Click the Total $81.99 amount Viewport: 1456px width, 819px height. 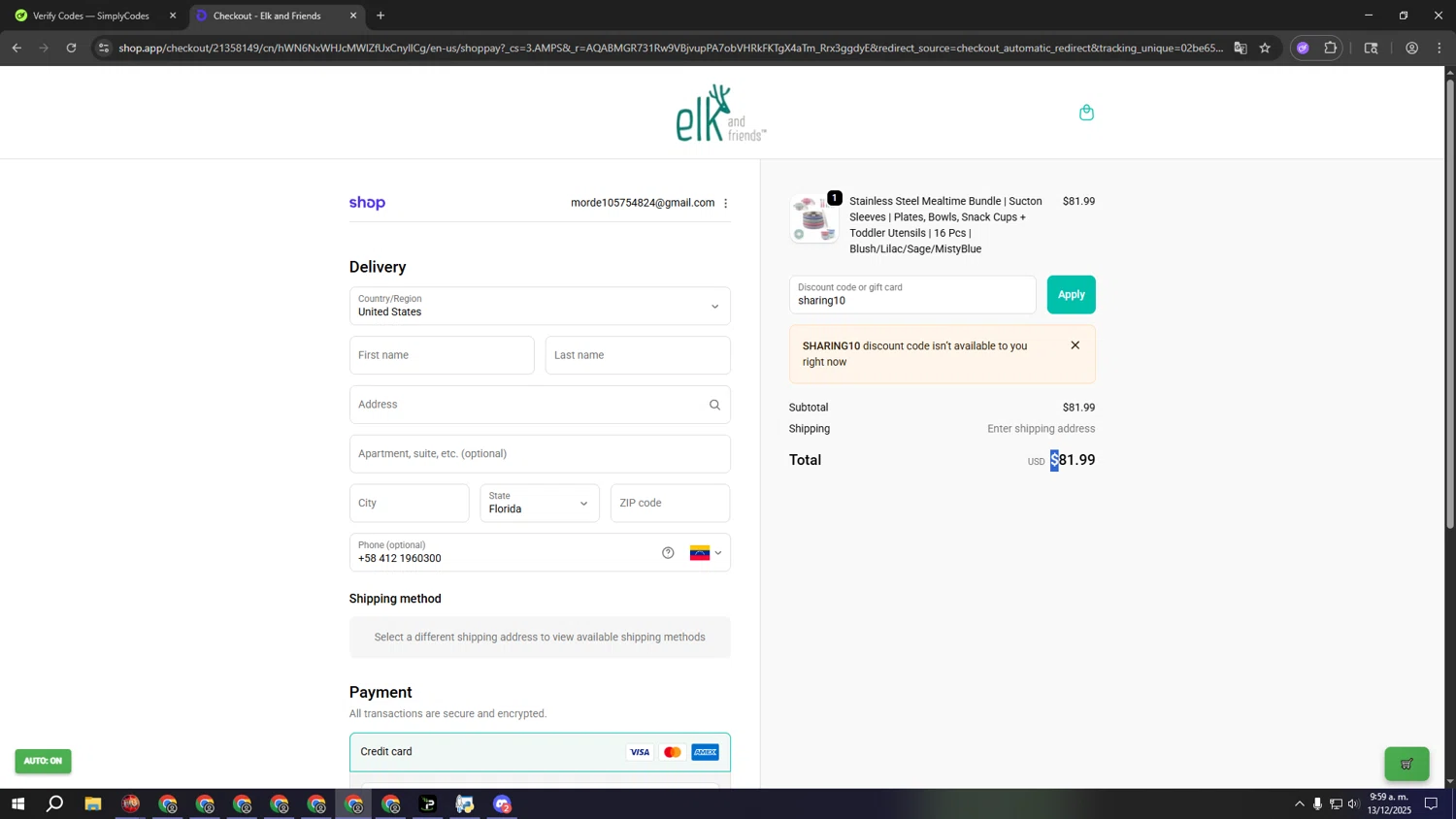1073,460
